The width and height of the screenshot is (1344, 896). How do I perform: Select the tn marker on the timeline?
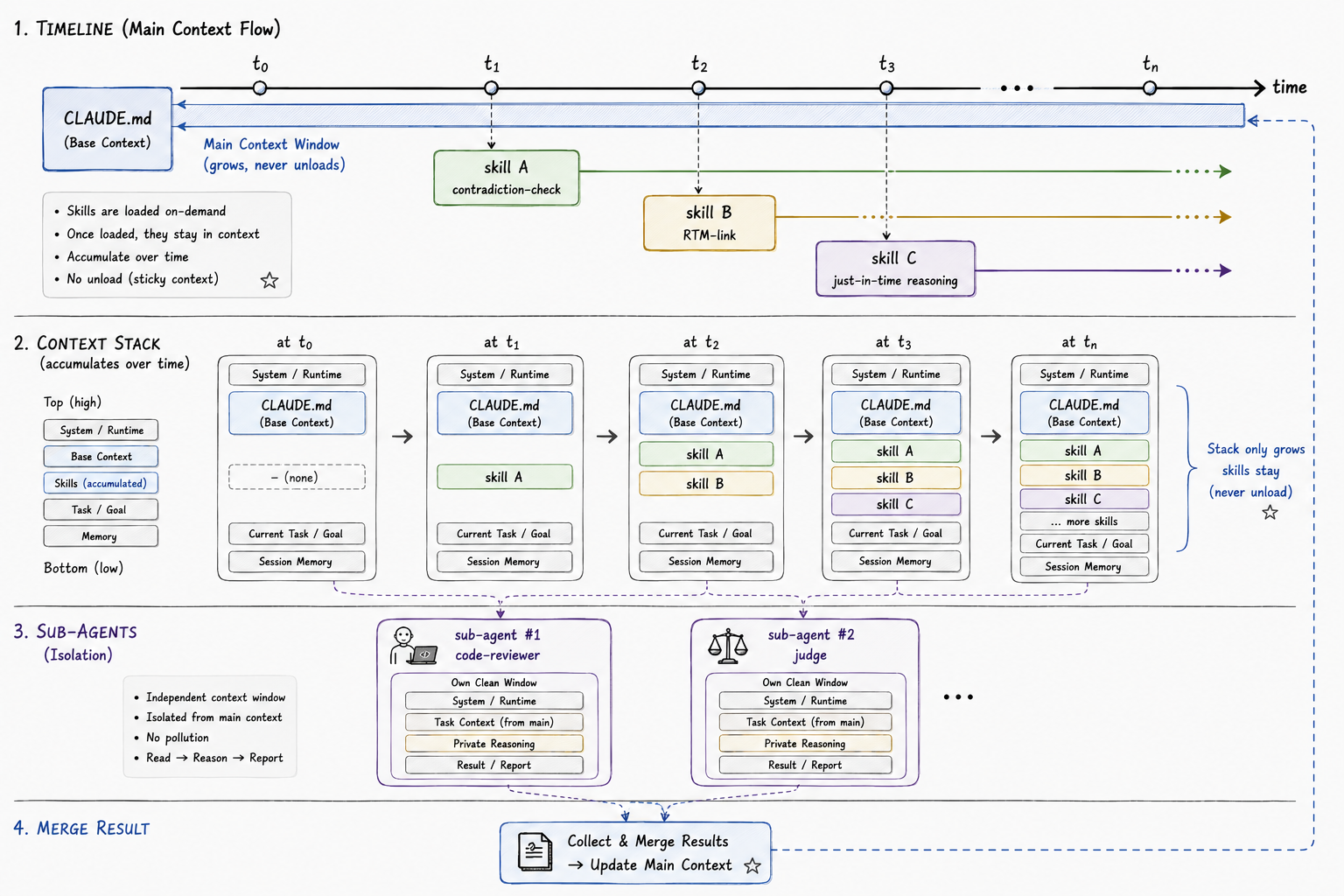pyautogui.click(x=1150, y=88)
